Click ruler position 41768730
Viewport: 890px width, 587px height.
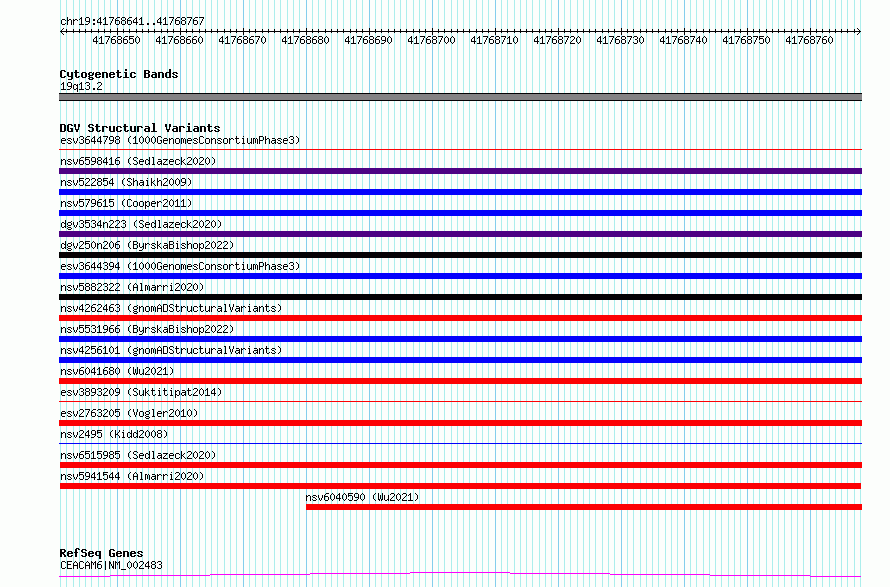(x=620, y=40)
